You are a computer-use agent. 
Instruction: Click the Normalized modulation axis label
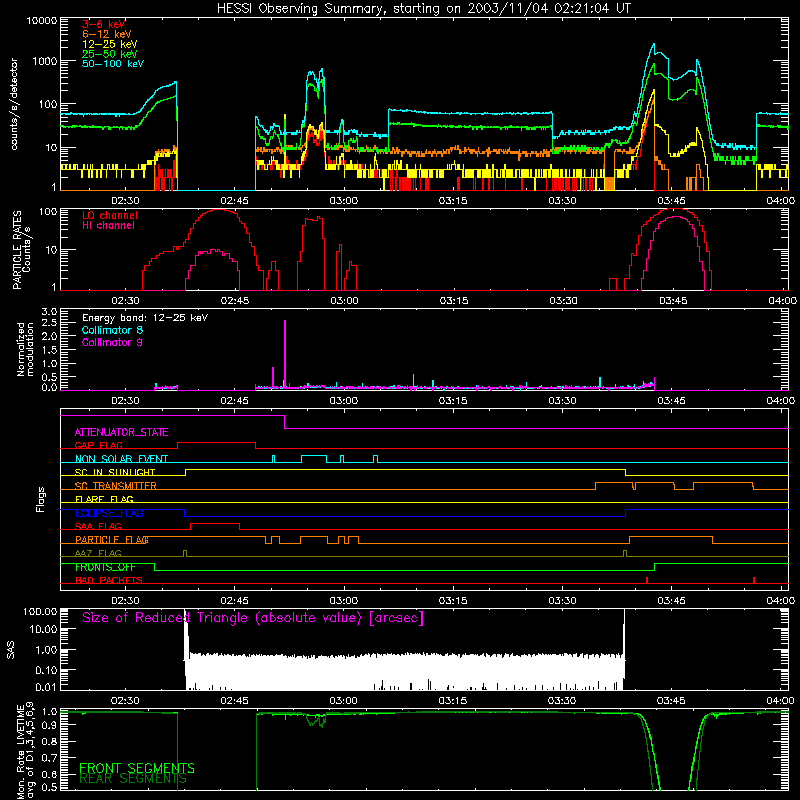[25, 349]
